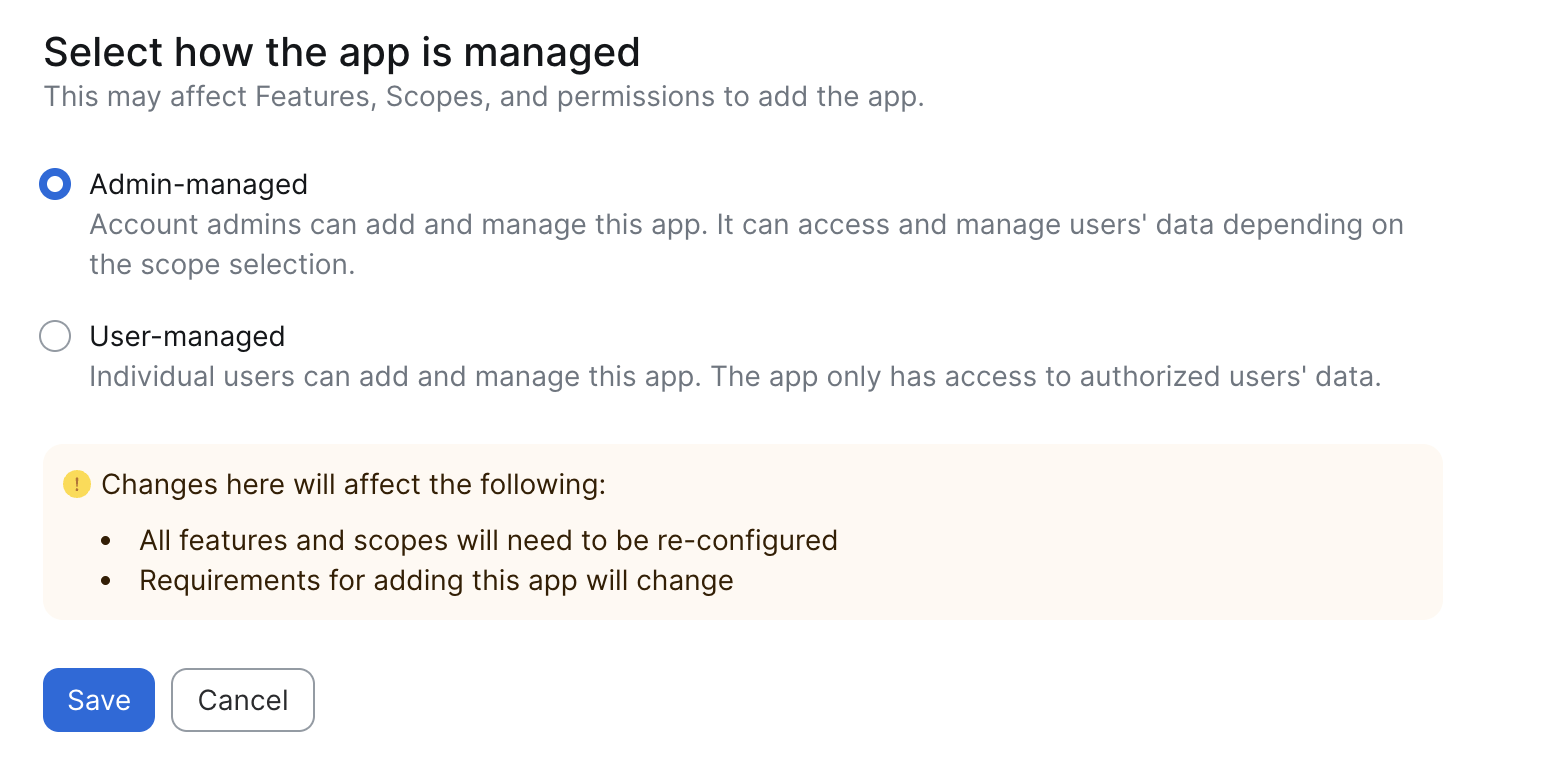Image resolution: width=1542 pixels, height=768 pixels.
Task: Choose User-managed by clicking its label
Action: coord(187,336)
